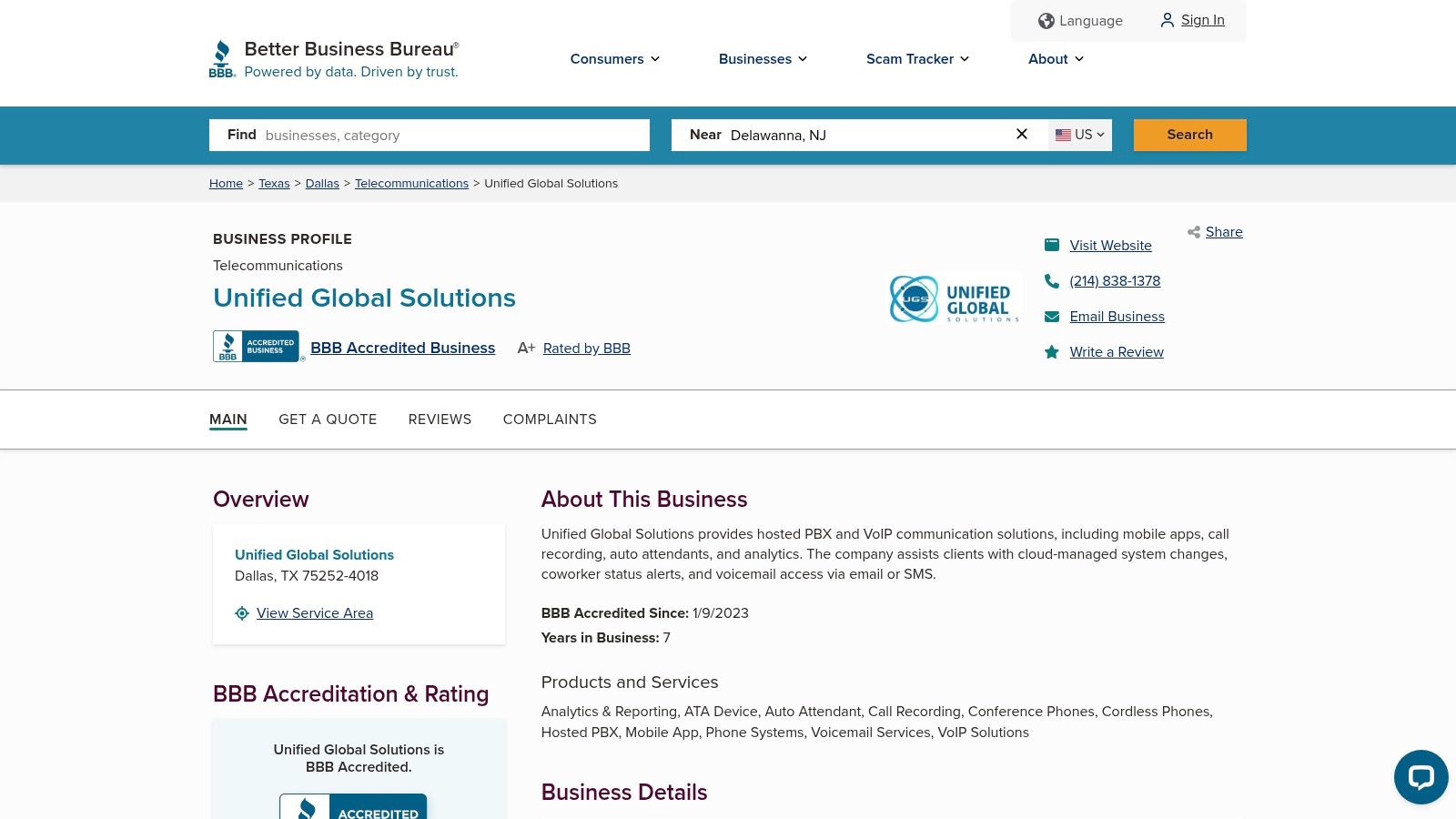The width and height of the screenshot is (1456, 819).
Task: Open sharing options via the Share icon
Action: (1194, 232)
